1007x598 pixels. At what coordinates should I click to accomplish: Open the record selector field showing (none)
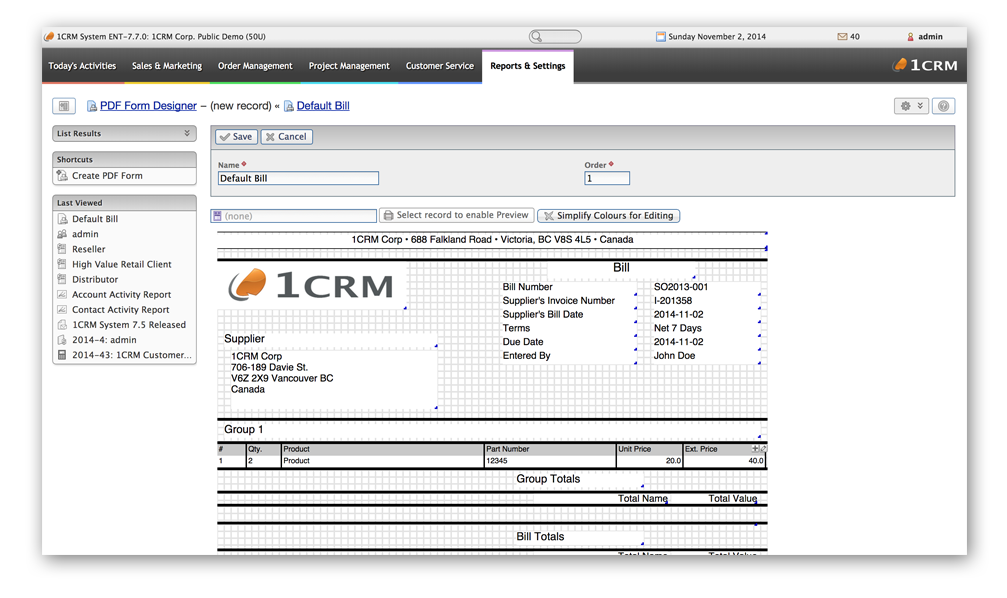click(x=293, y=215)
